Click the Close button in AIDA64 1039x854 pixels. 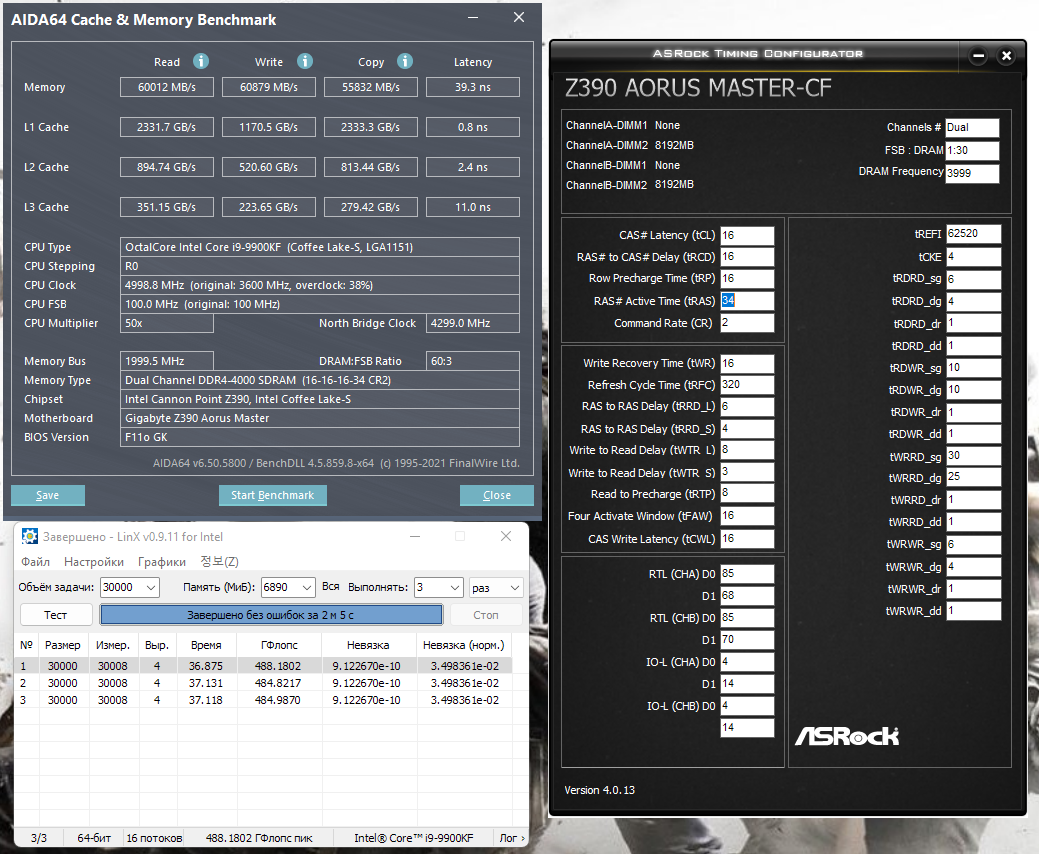(496, 495)
